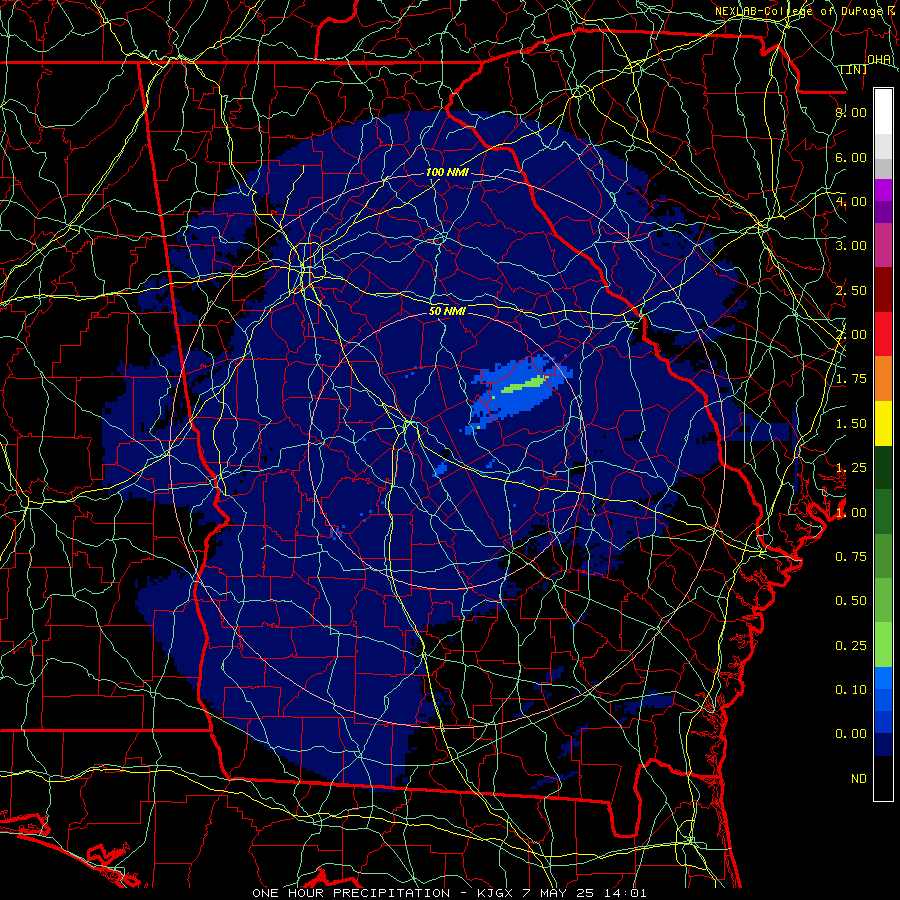Click the 3.00 legend value
Viewport: 900px width, 900px height.
(851, 246)
